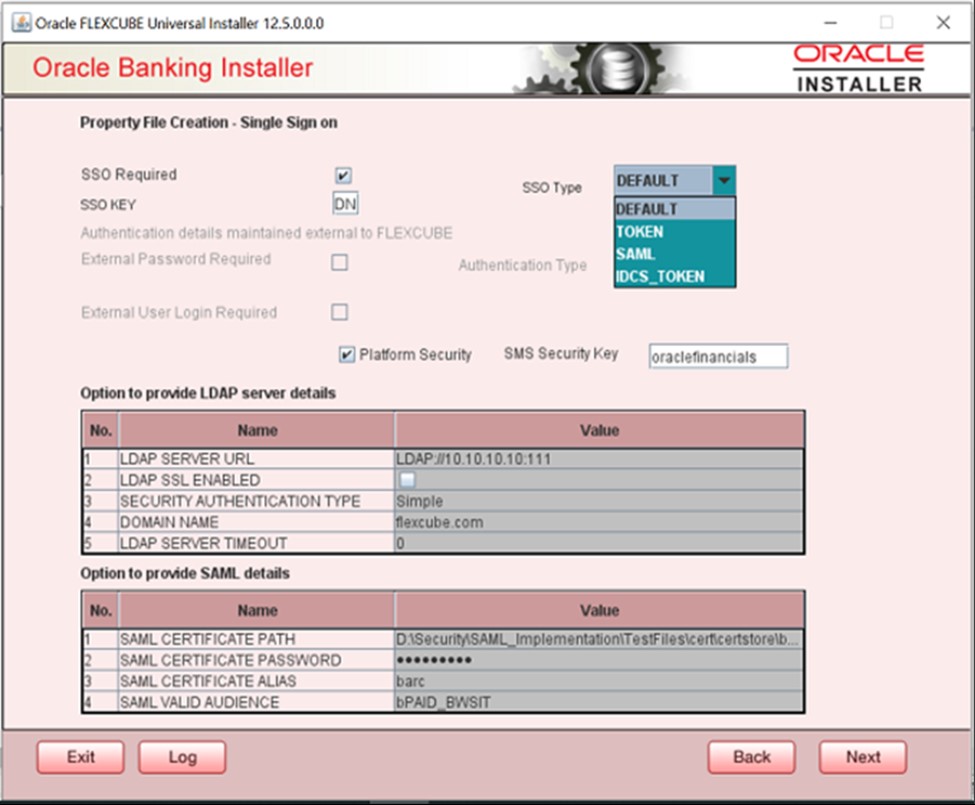Click LDAP table Value column header
The image size is (975, 805).
pyautogui.click(x=599, y=430)
